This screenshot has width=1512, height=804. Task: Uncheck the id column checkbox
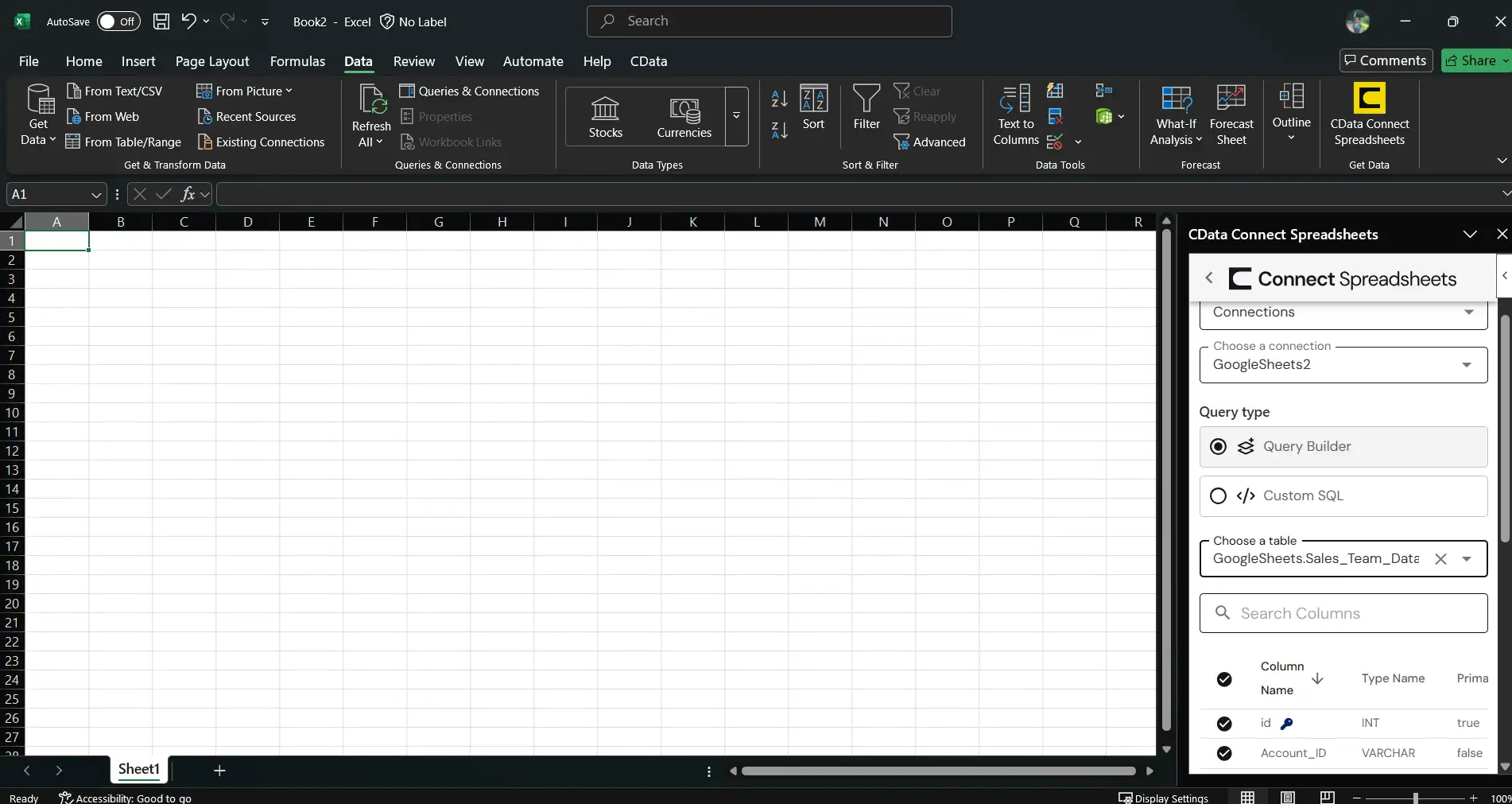click(1224, 724)
